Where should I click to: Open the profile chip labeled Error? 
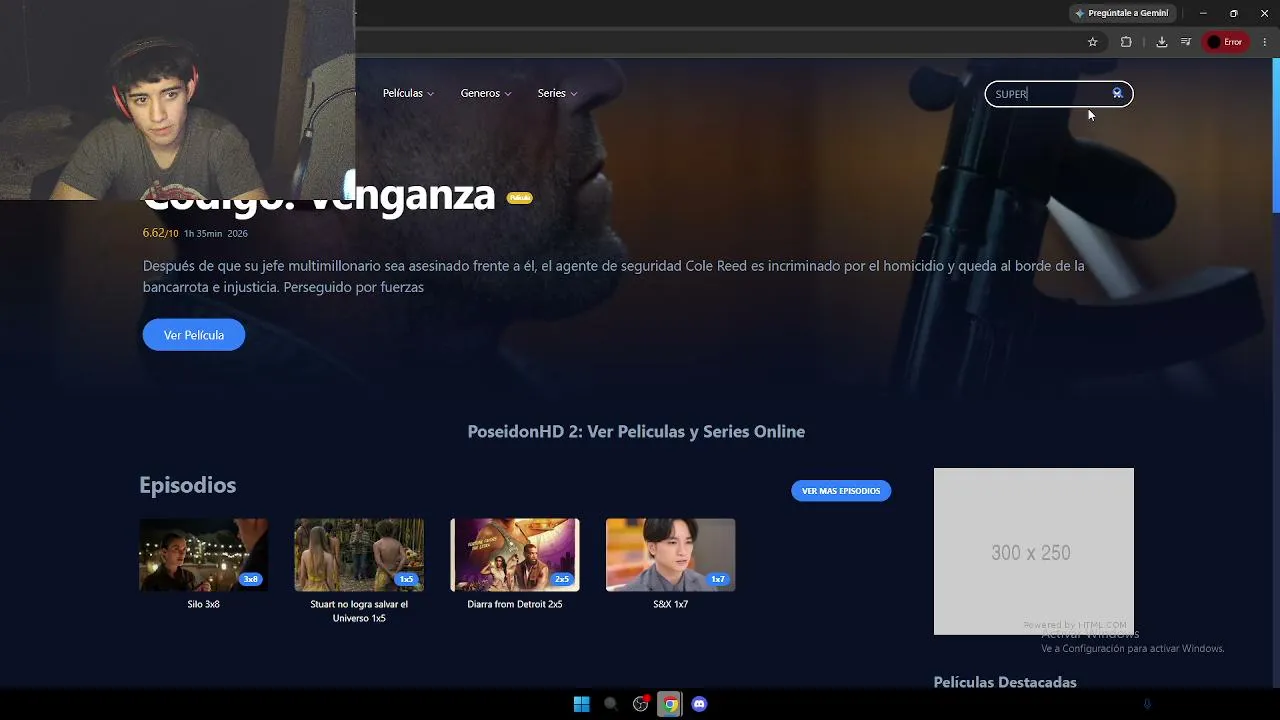coord(1225,42)
